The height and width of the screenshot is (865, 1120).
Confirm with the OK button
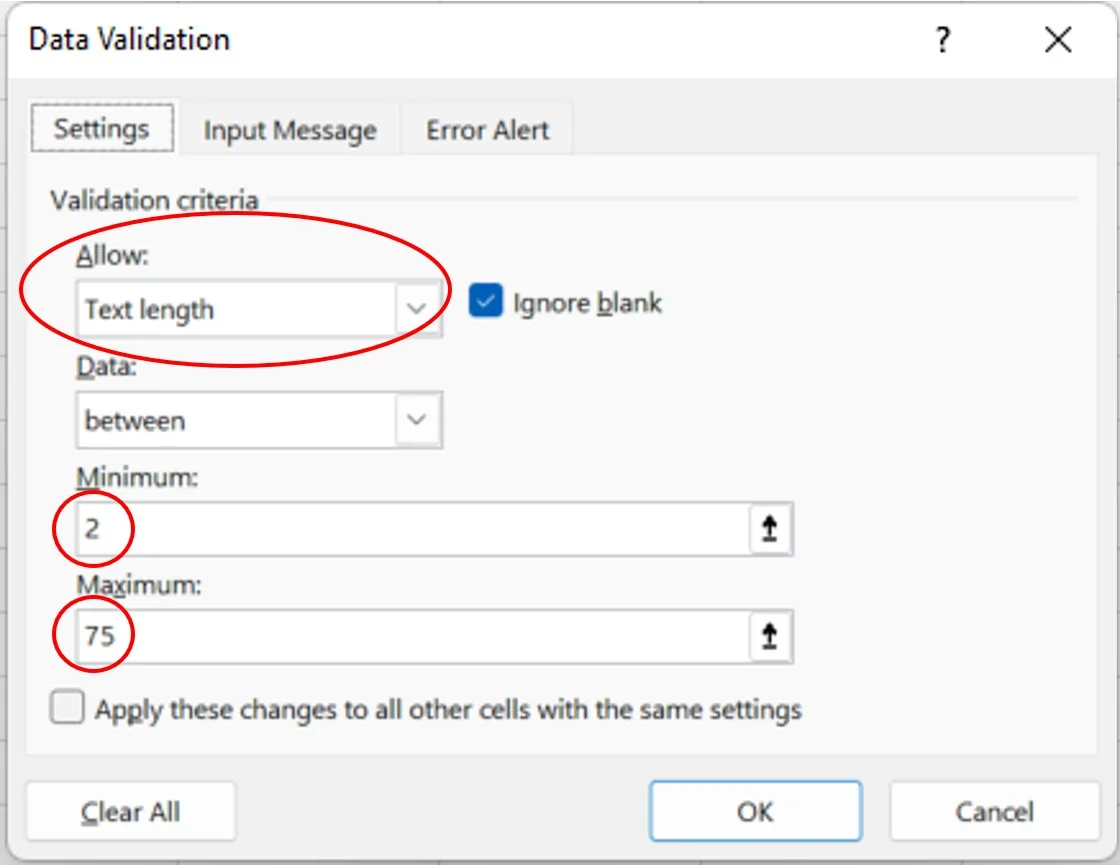click(755, 811)
